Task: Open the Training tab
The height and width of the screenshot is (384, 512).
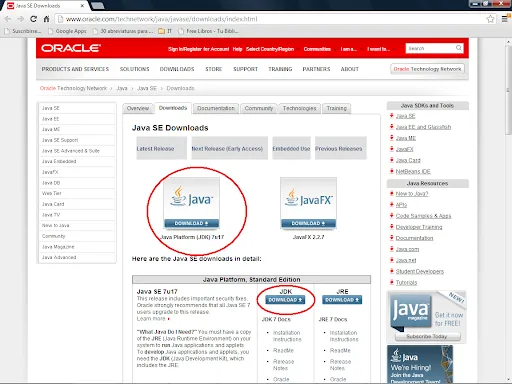Action: point(337,108)
